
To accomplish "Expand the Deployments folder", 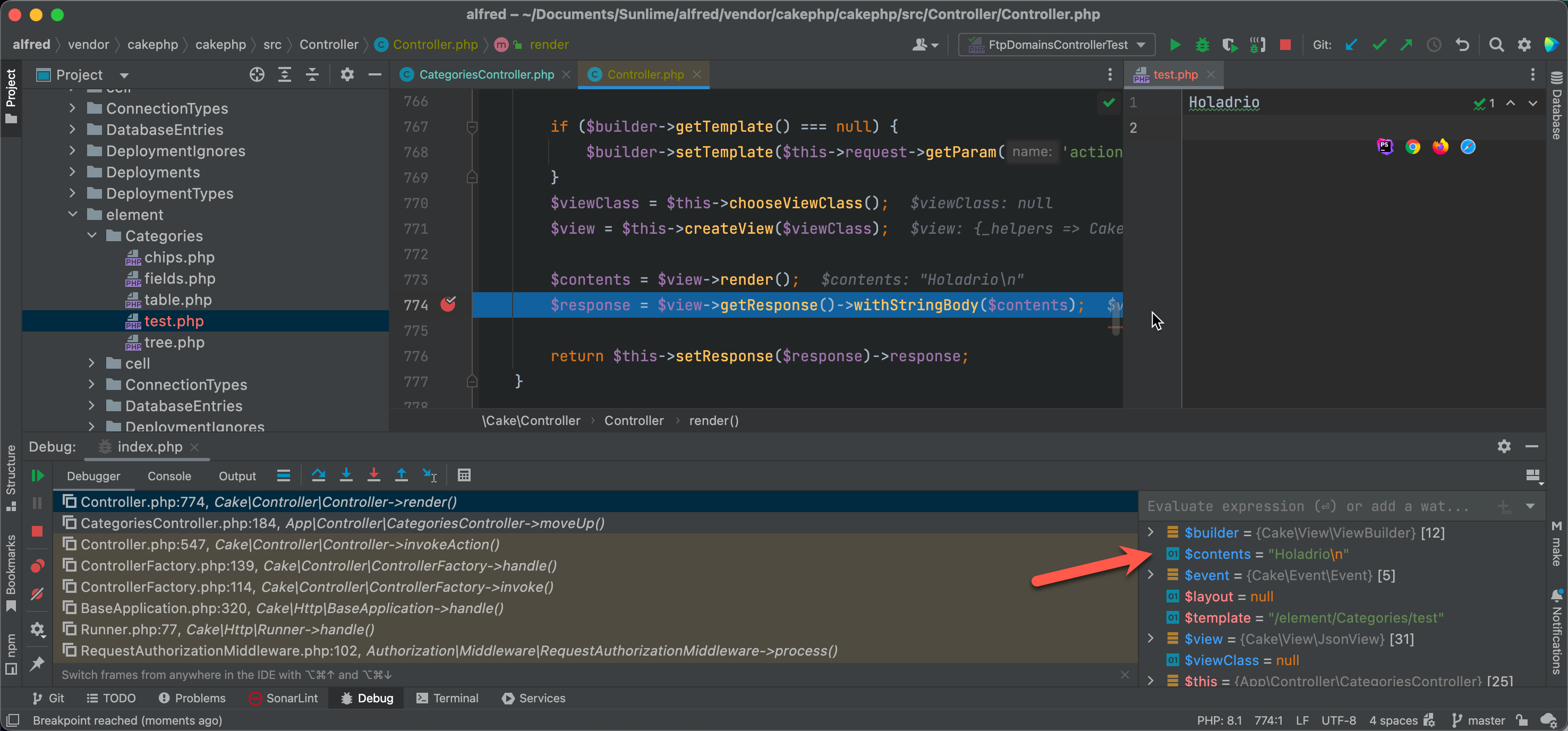I will click(72, 172).
